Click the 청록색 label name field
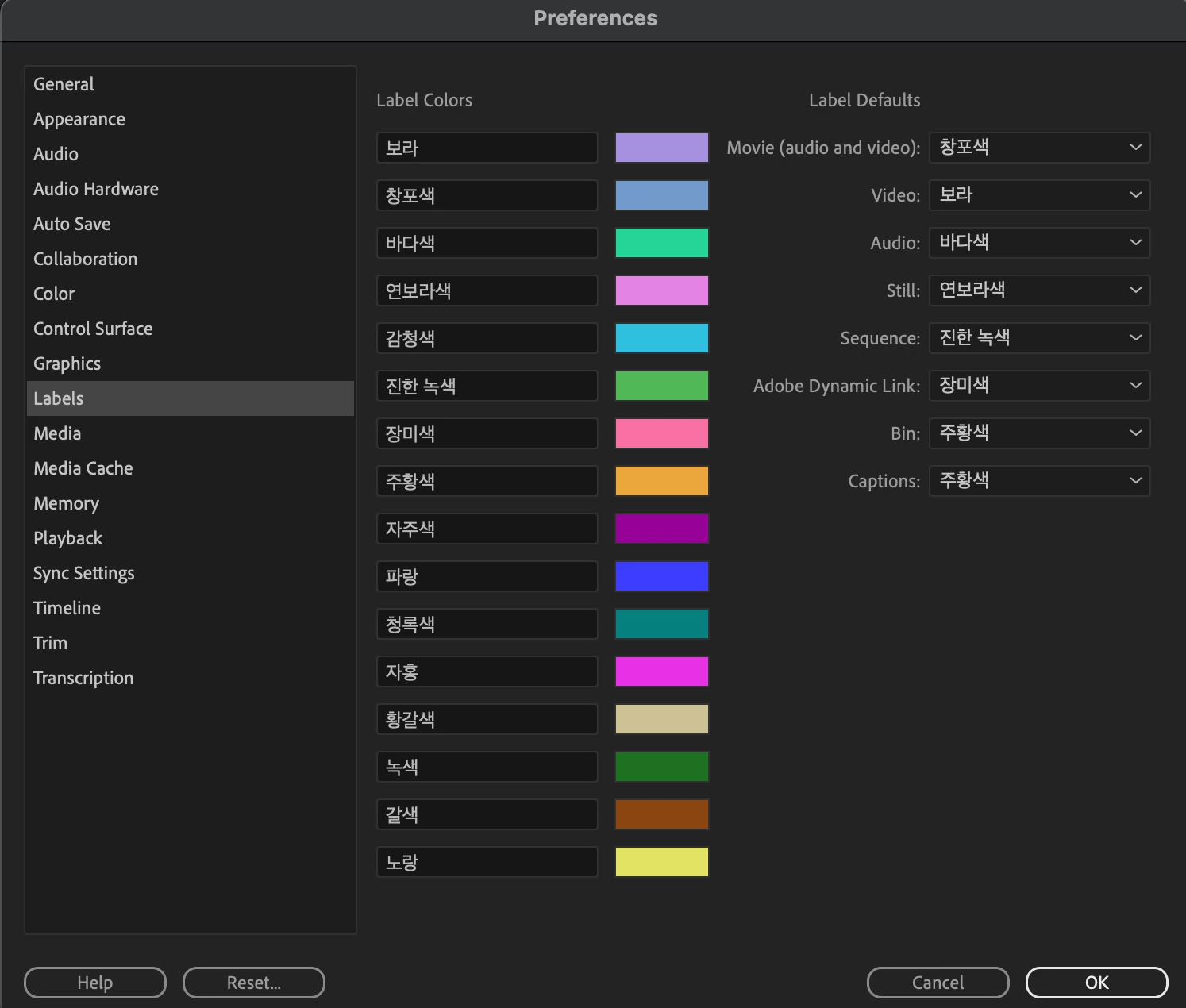Viewport: 1186px width, 1008px height. (487, 624)
